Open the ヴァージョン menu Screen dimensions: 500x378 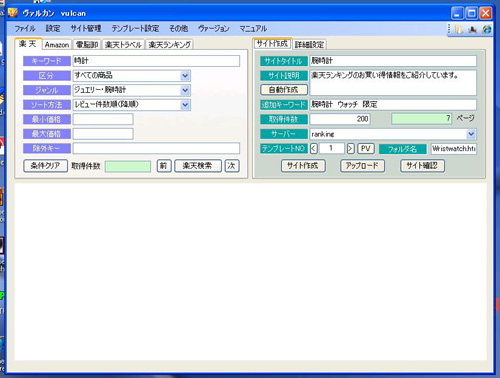pyautogui.click(x=214, y=29)
